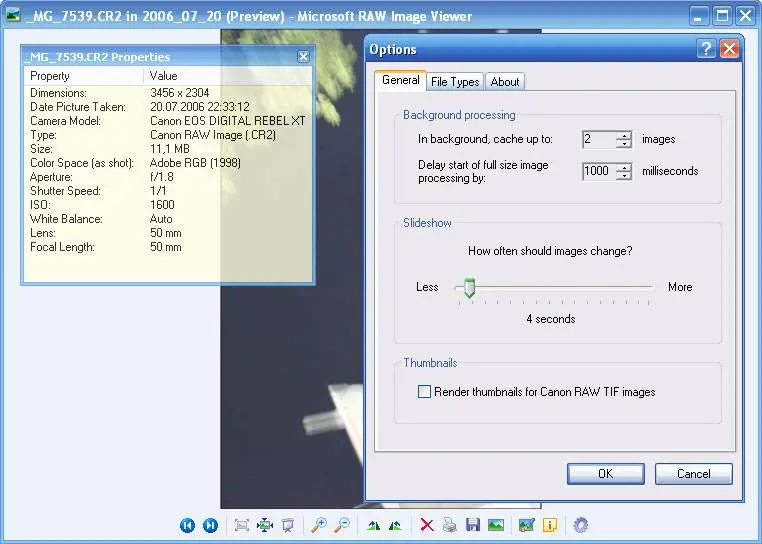Go to the previous image
The height and width of the screenshot is (544, 762).
tap(187, 525)
